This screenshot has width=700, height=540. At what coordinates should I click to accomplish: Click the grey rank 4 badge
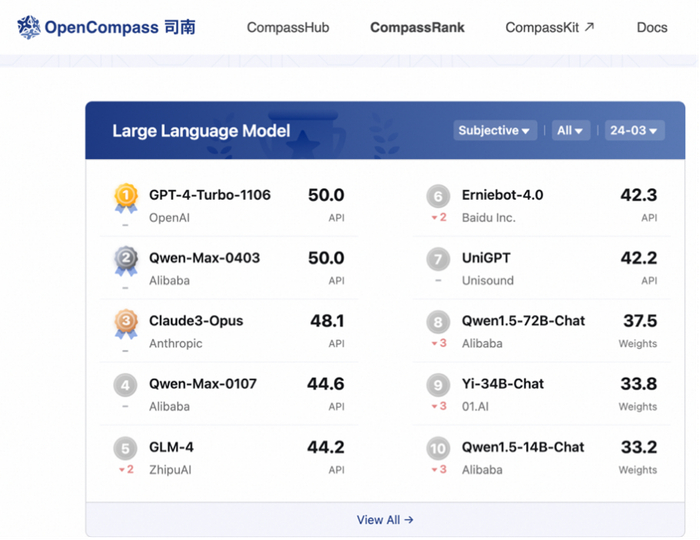pyautogui.click(x=125, y=385)
